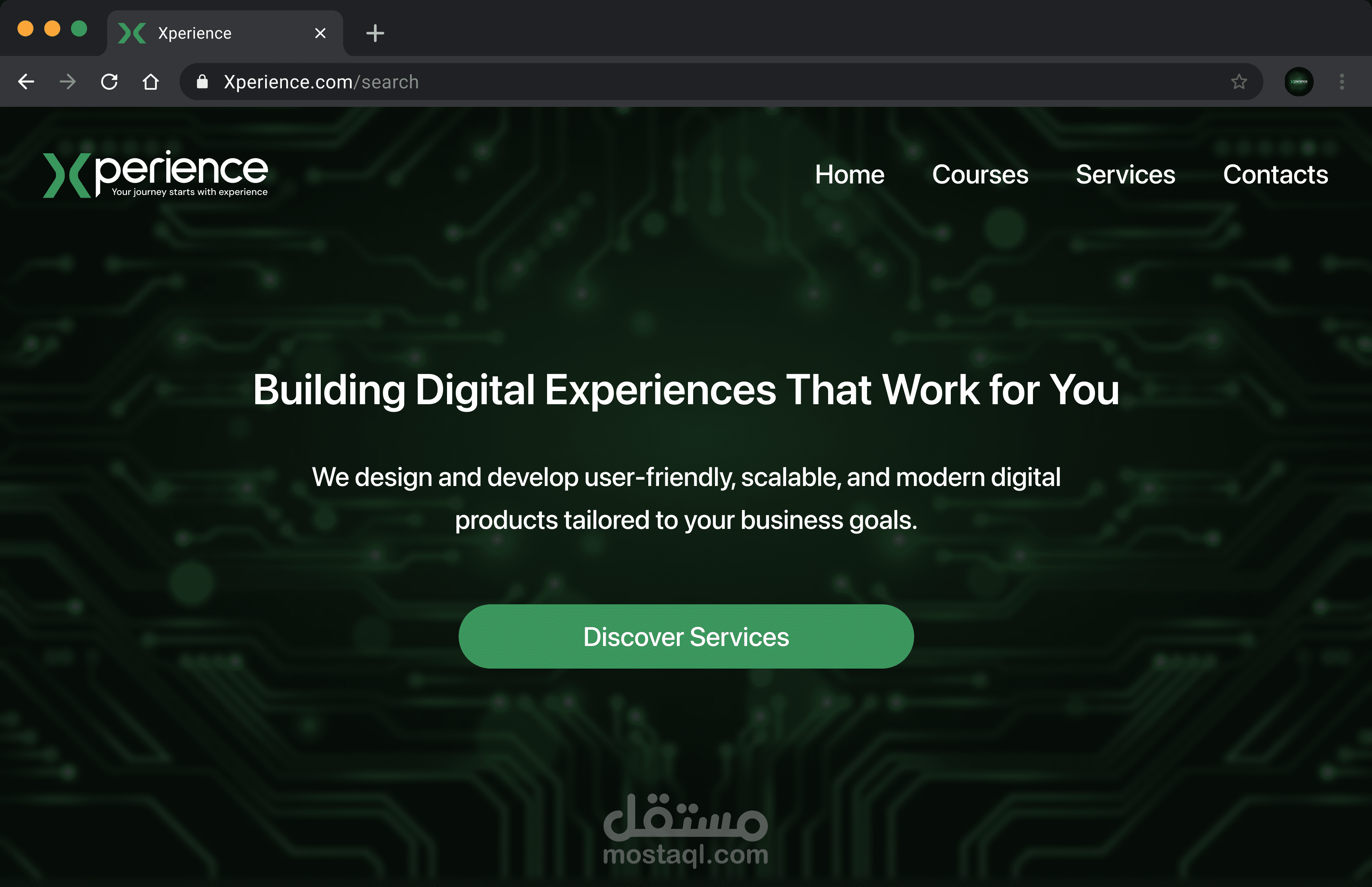Screen dimensions: 1372x887
Task: Click the padlock site security icon
Action: click(202, 82)
